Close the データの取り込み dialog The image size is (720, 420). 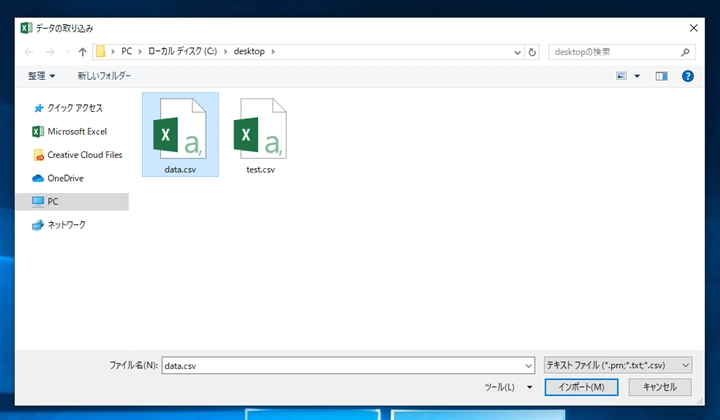(x=693, y=28)
